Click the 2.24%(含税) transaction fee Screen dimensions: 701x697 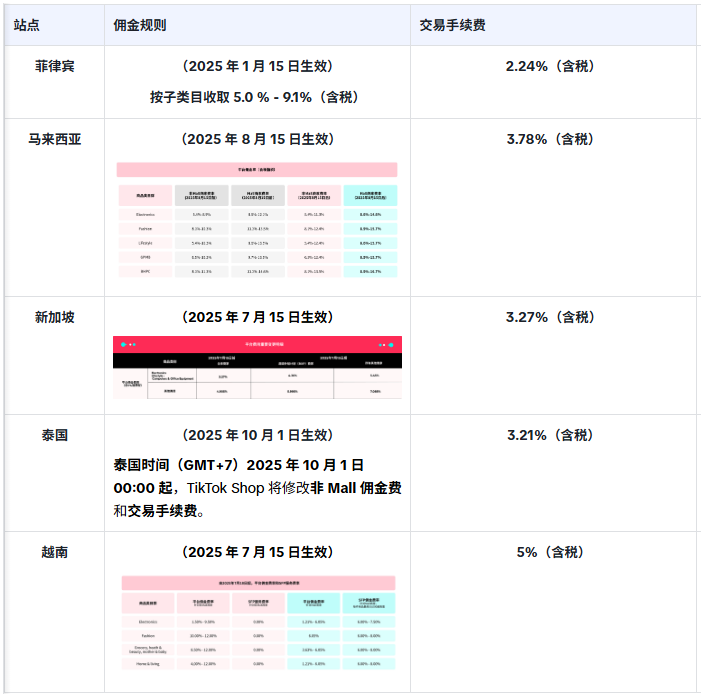(550, 67)
